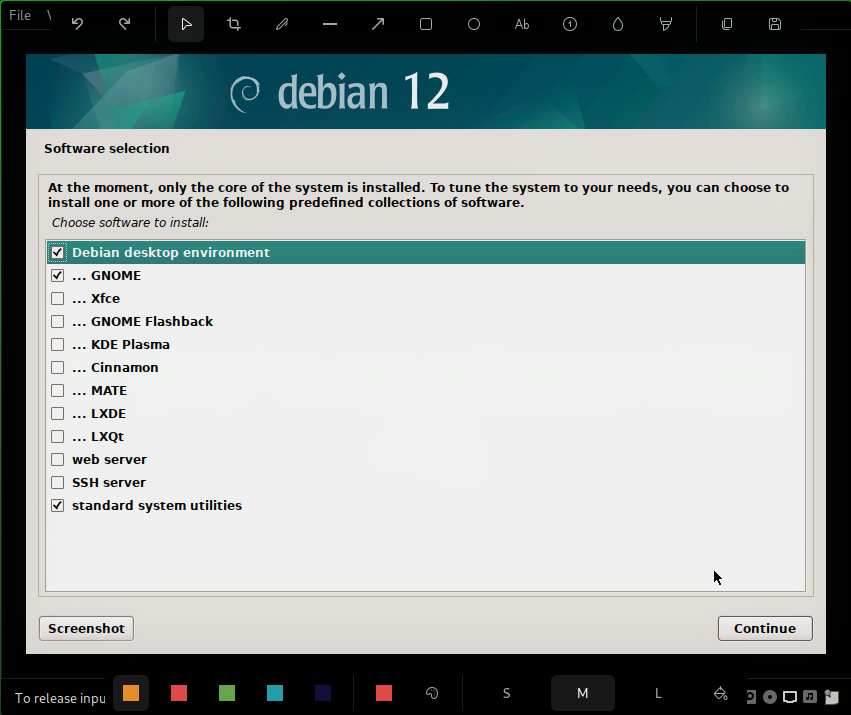Copy the image to clipboard
Viewport: 851px width, 715px height.
point(726,23)
